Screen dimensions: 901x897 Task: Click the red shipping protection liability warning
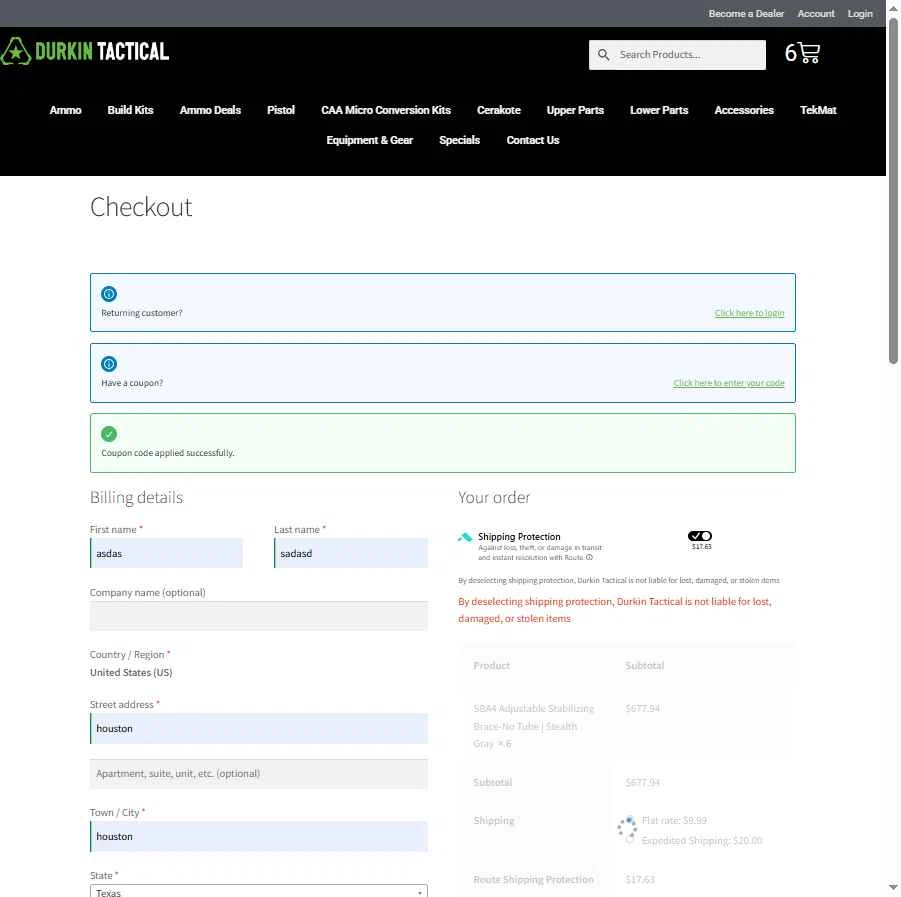(615, 610)
